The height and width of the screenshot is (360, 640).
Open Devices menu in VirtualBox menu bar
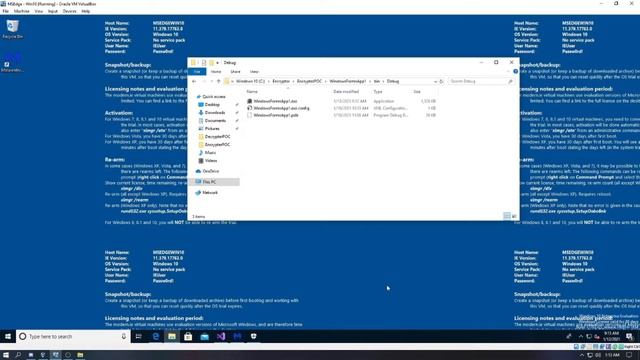tap(69, 11)
